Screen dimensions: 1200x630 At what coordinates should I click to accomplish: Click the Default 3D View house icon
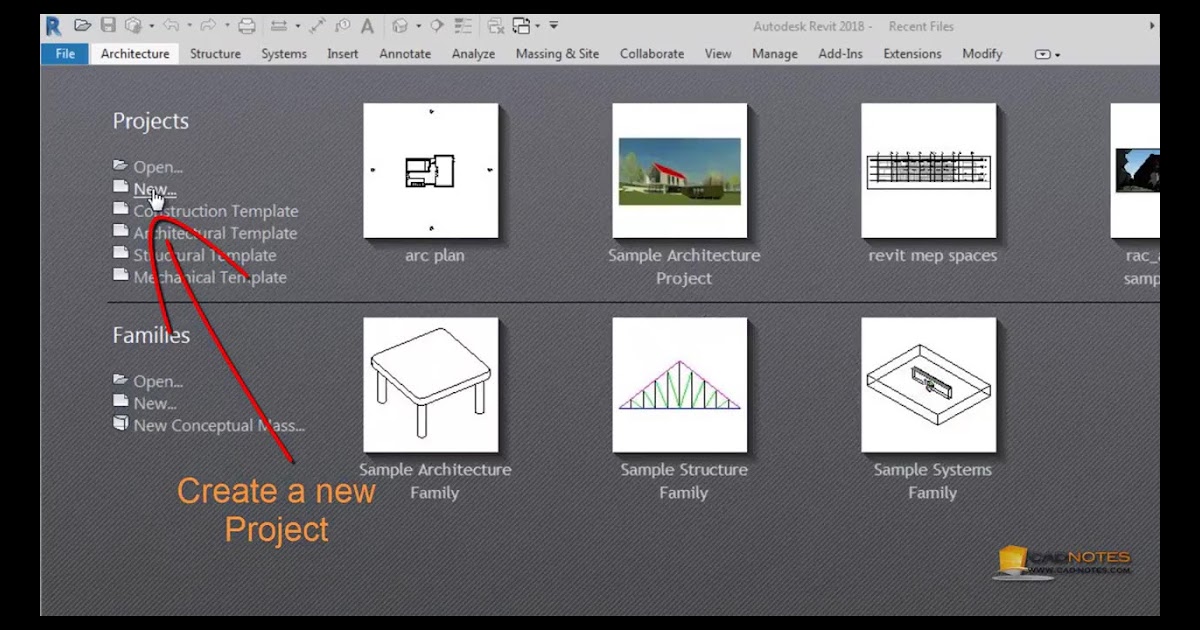(x=400, y=26)
